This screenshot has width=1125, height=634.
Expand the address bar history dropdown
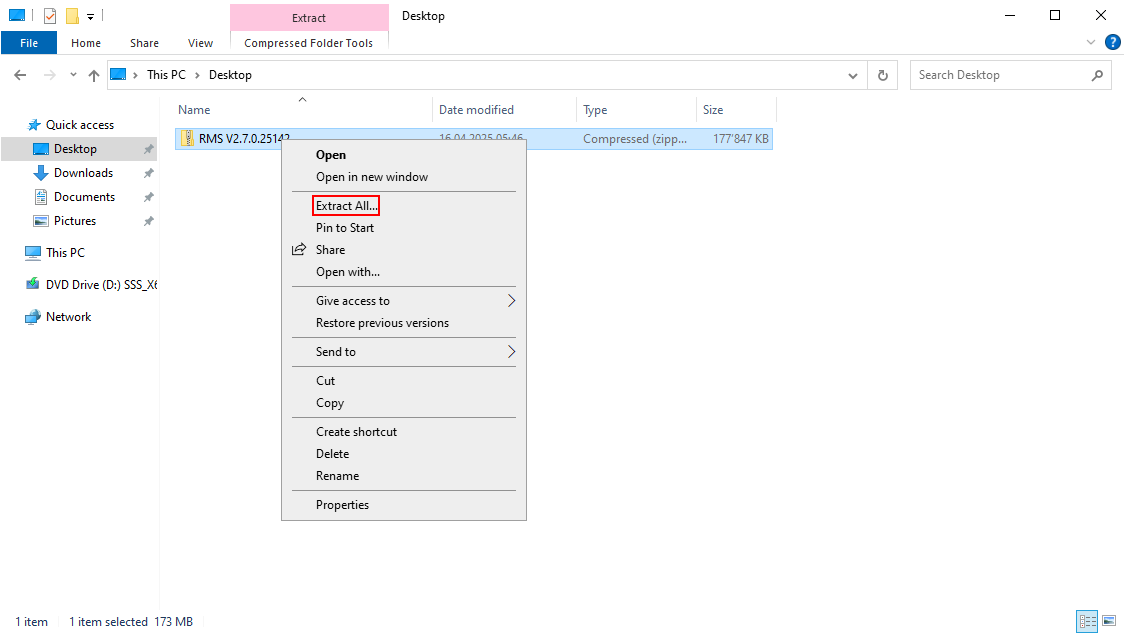tap(852, 75)
